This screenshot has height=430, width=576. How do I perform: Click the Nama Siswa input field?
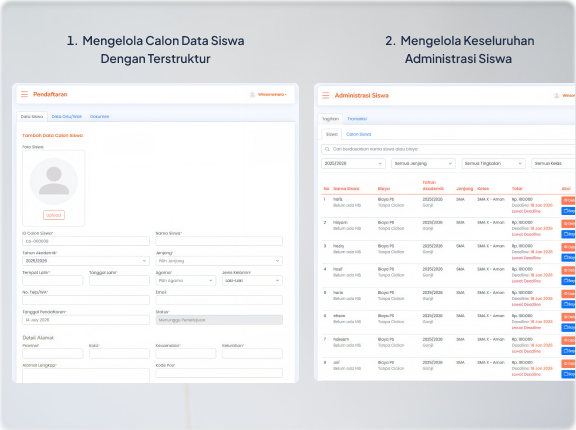219,241
